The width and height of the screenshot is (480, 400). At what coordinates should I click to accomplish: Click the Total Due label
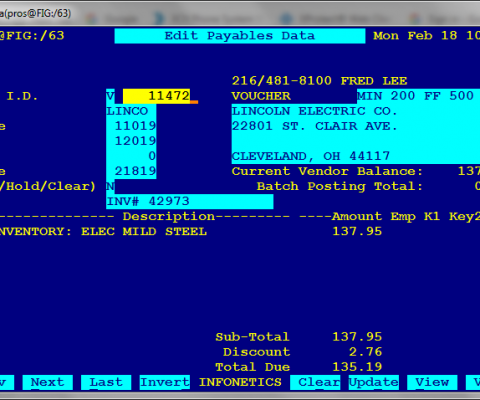tap(252, 367)
